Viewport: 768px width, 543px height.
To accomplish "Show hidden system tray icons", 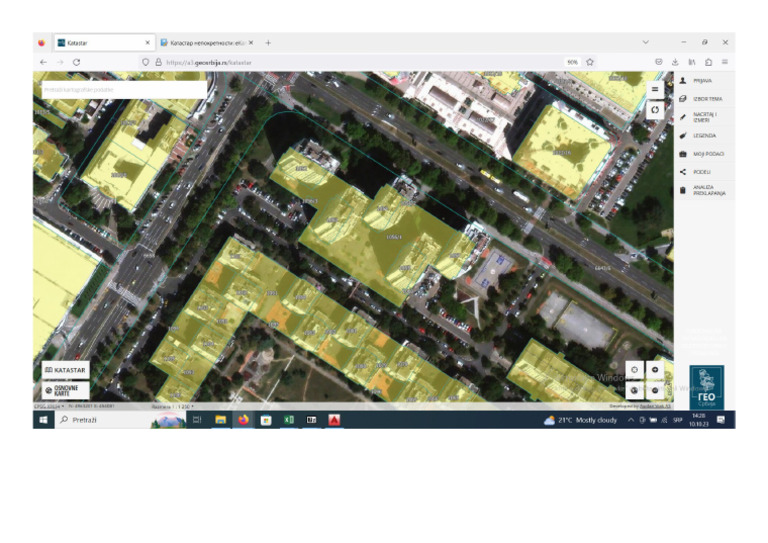I will coord(631,420).
